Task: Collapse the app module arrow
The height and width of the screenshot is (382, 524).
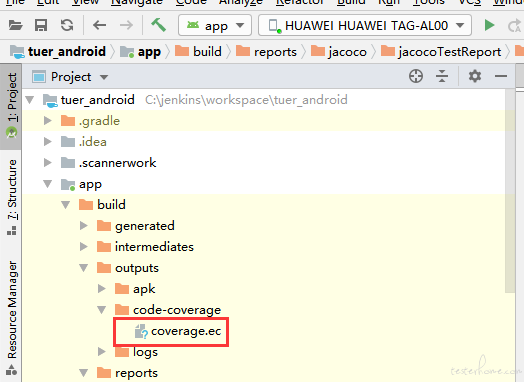Action: [48, 184]
